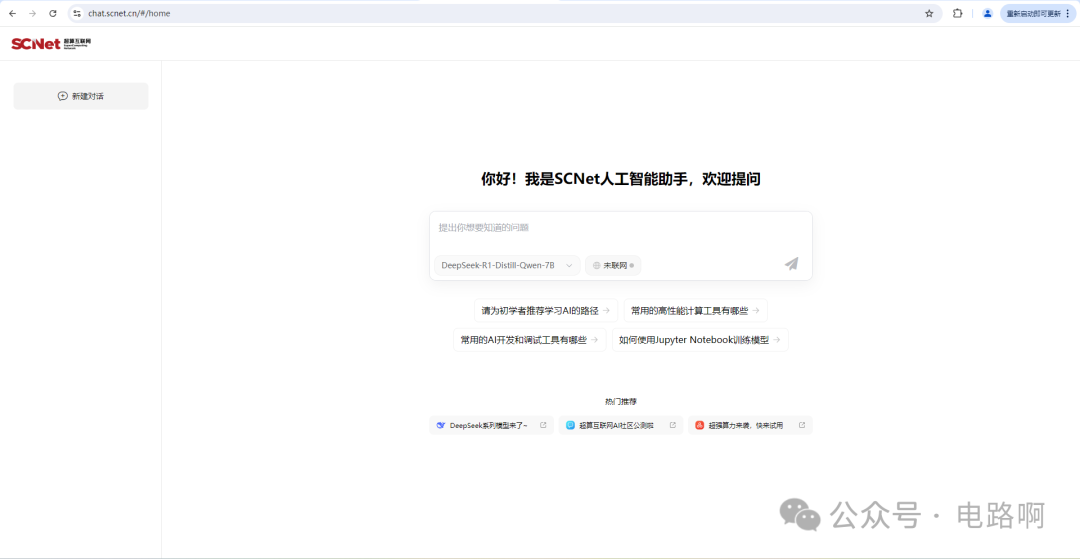Image resolution: width=1080 pixels, height=559 pixels.
Task: Open the Chrome profile avatar icon
Action: (x=987, y=13)
